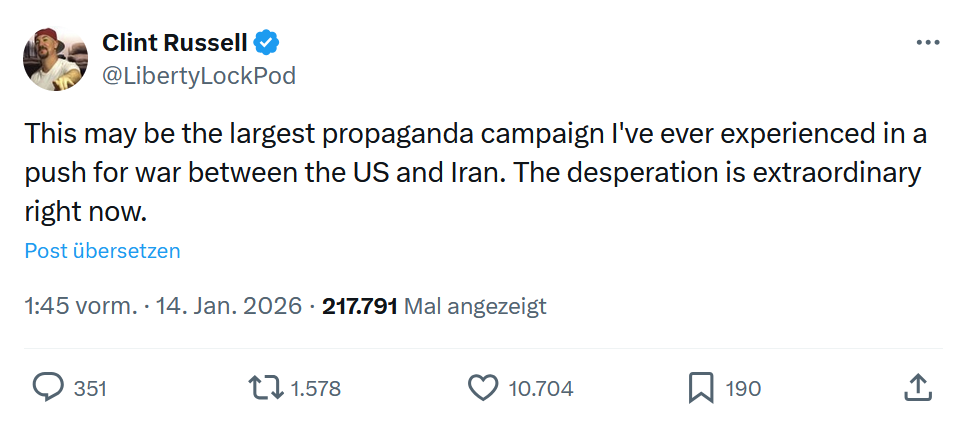The height and width of the screenshot is (425, 967).
Task: Click the blue verified badge
Action: coord(266,42)
